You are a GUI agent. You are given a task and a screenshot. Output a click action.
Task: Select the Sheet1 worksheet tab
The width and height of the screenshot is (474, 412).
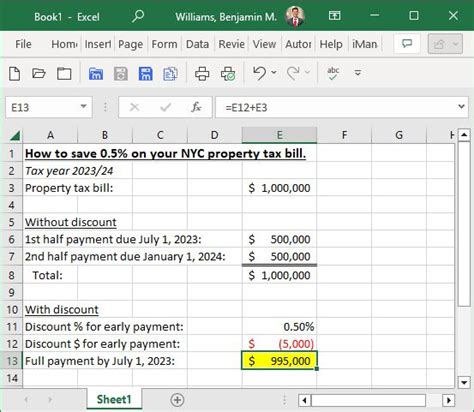(x=114, y=399)
